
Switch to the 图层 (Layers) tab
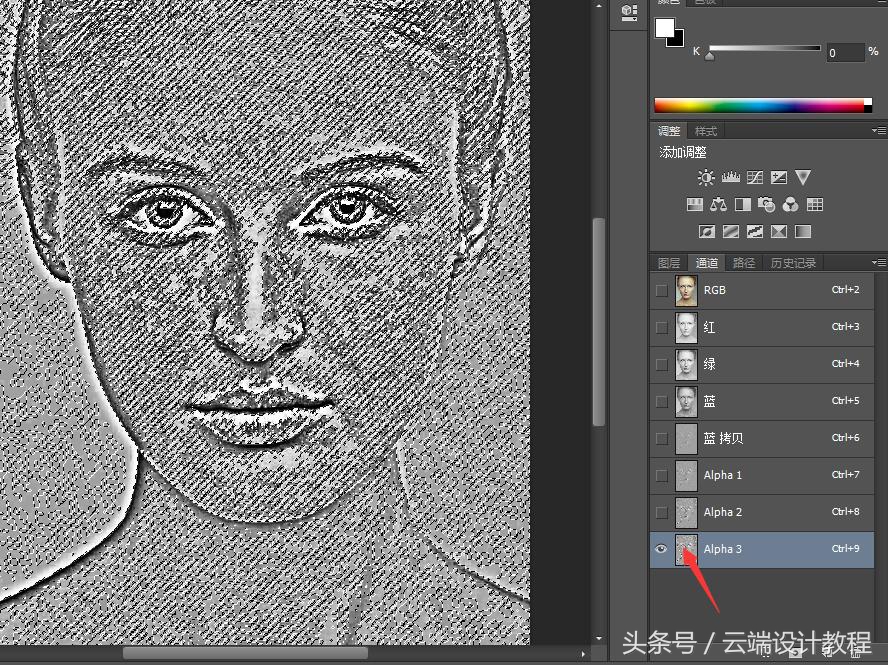669,263
